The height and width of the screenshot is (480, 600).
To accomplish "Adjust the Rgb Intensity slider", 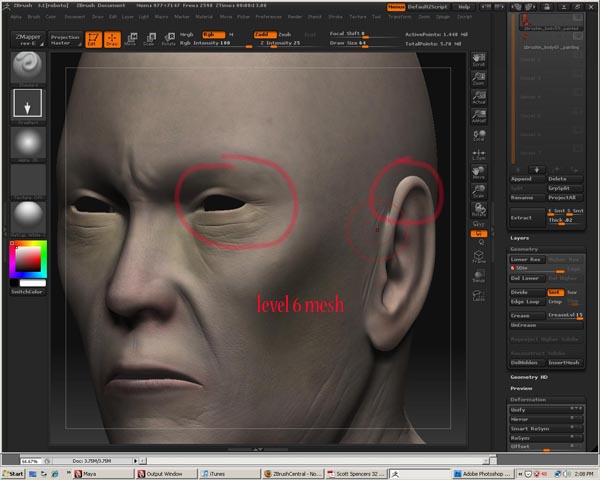I will pos(216,43).
